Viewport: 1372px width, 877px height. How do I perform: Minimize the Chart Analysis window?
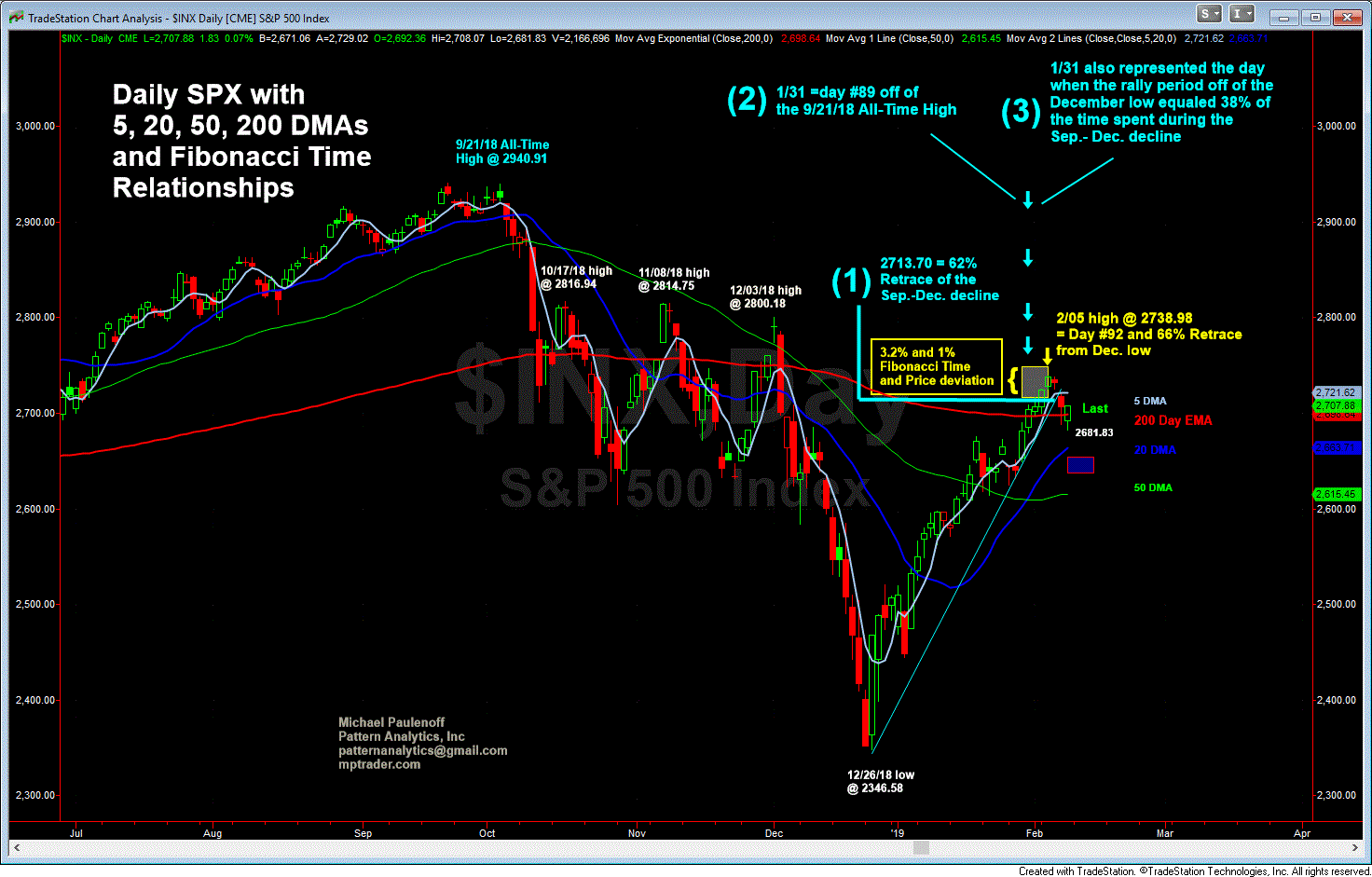pos(1284,17)
